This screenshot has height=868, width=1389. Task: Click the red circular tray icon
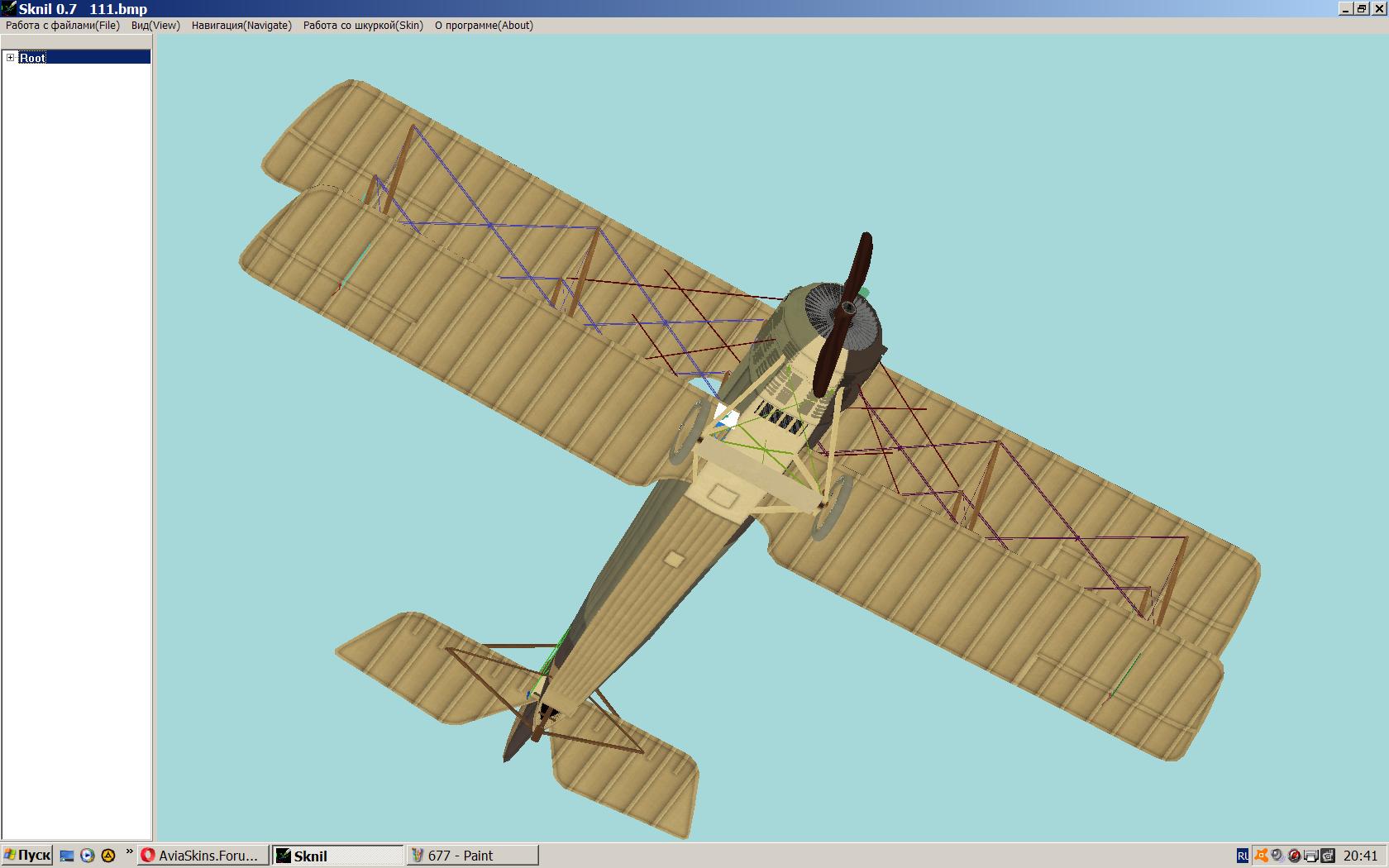tap(1295, 856)
